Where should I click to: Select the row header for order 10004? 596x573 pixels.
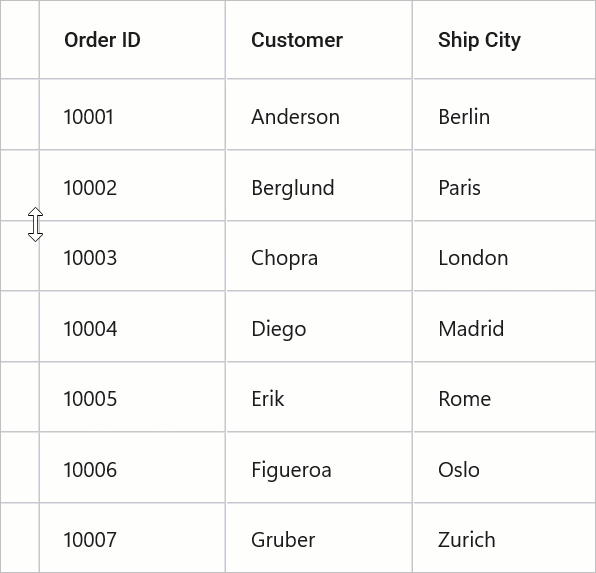(19, 326)
